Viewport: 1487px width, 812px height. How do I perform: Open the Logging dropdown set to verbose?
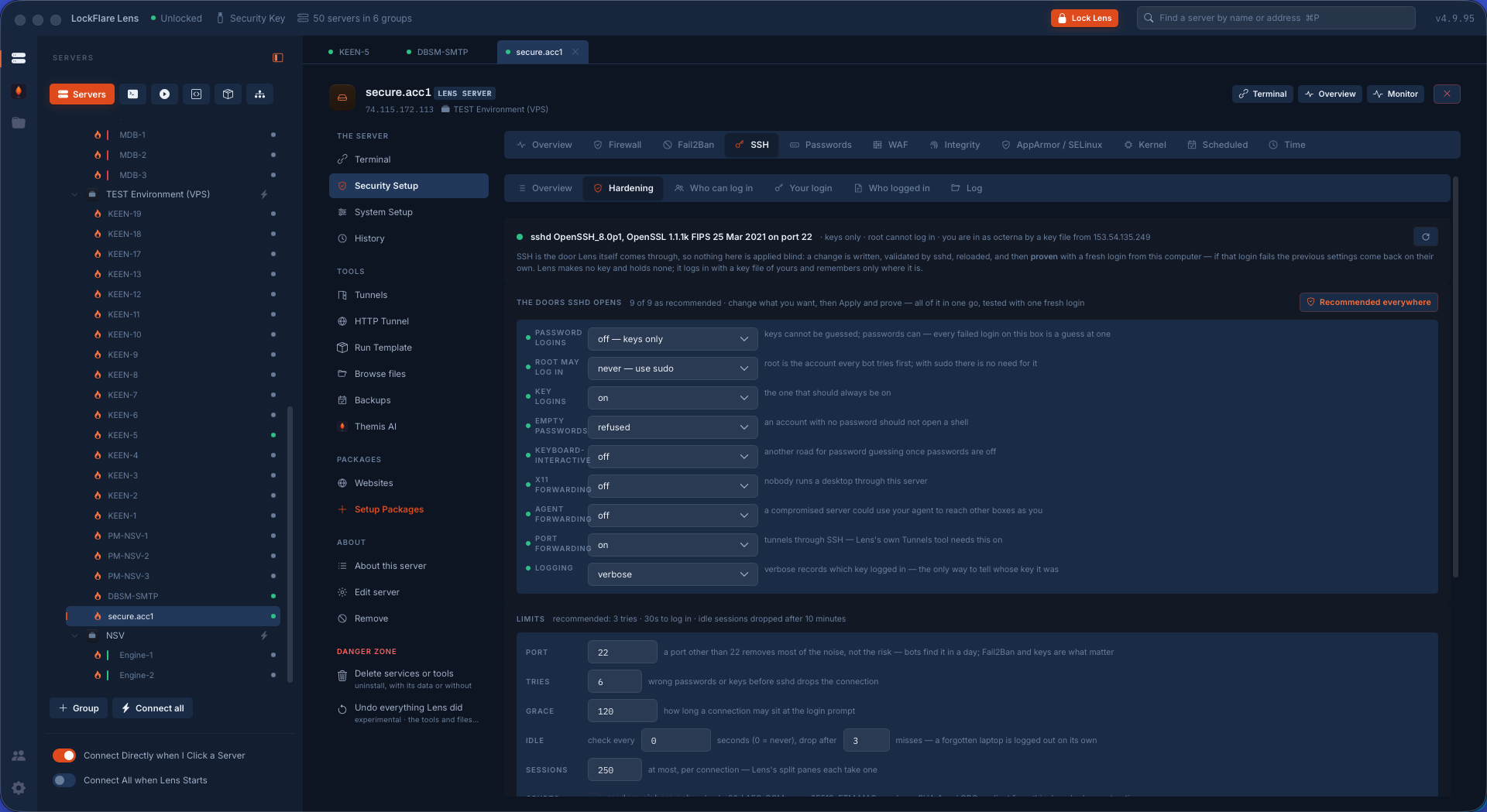(x=672, y=574)
